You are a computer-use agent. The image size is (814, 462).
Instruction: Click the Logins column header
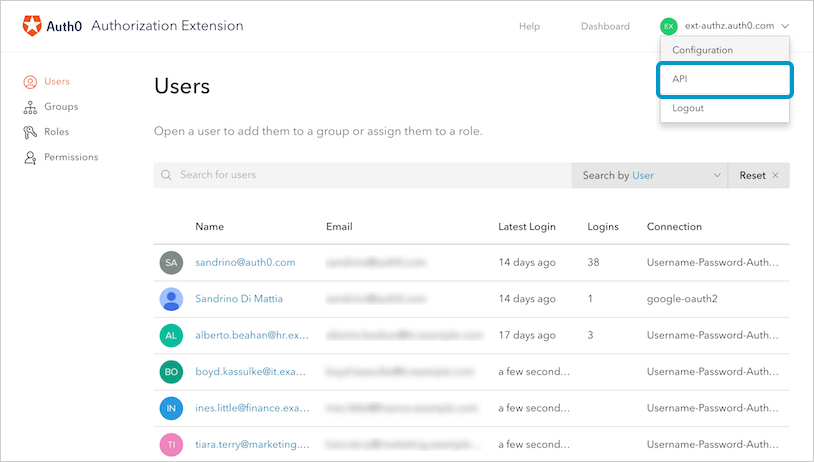603,226
